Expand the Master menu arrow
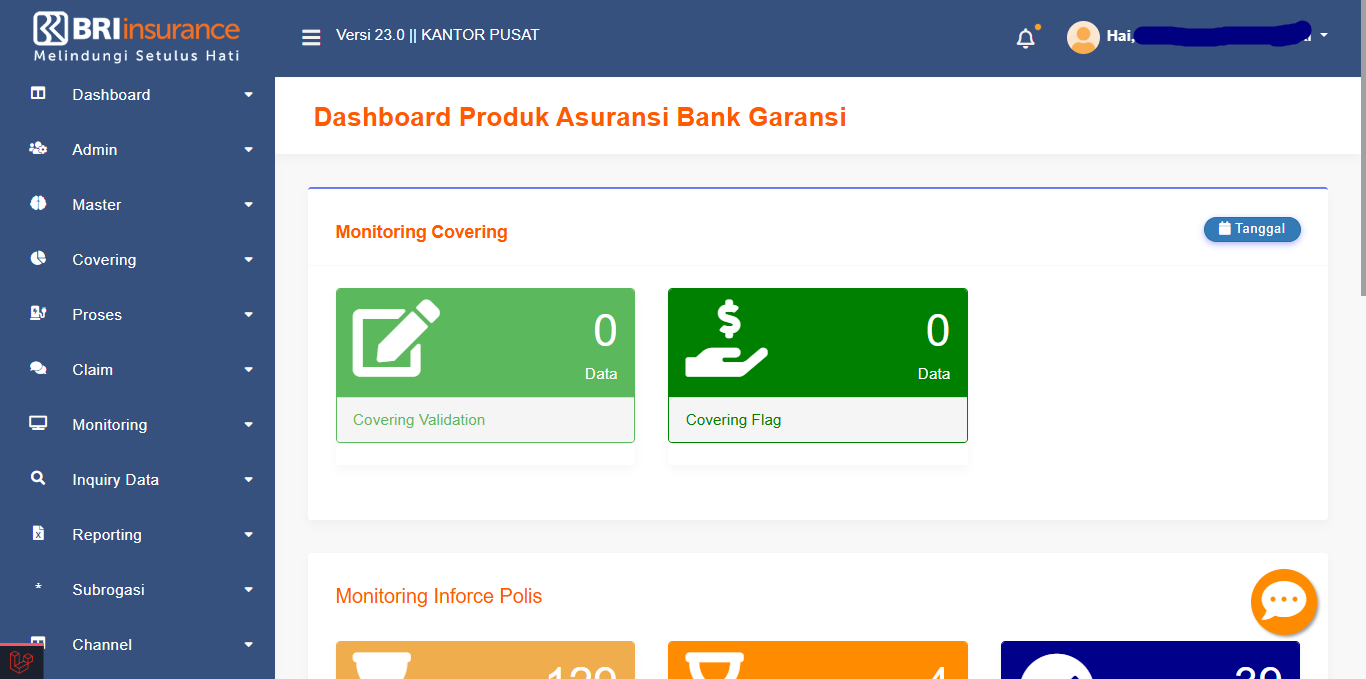Image resolution: width=1366 pixels, height=679 pixels. (x=249, y=205)
